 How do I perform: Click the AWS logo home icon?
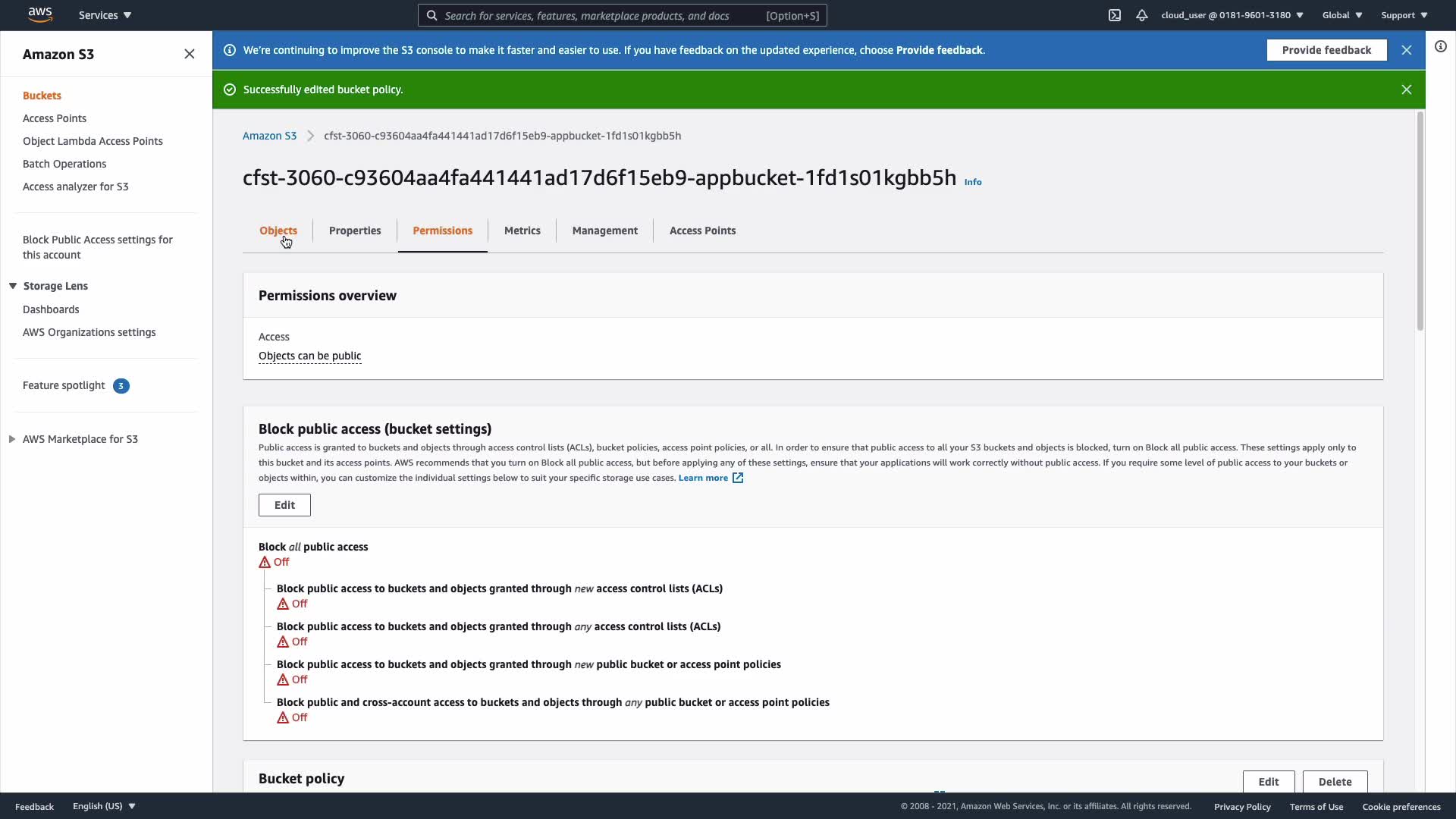pos(39,14)
